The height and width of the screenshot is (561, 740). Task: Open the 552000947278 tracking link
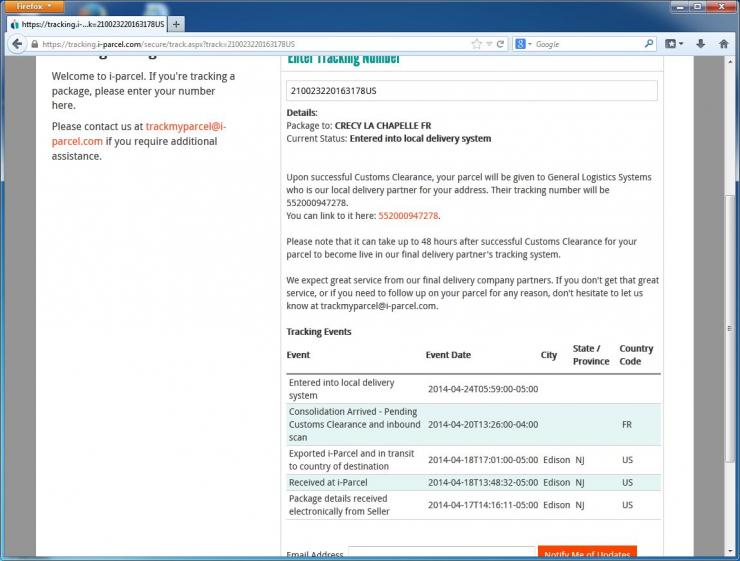point(408,216)
